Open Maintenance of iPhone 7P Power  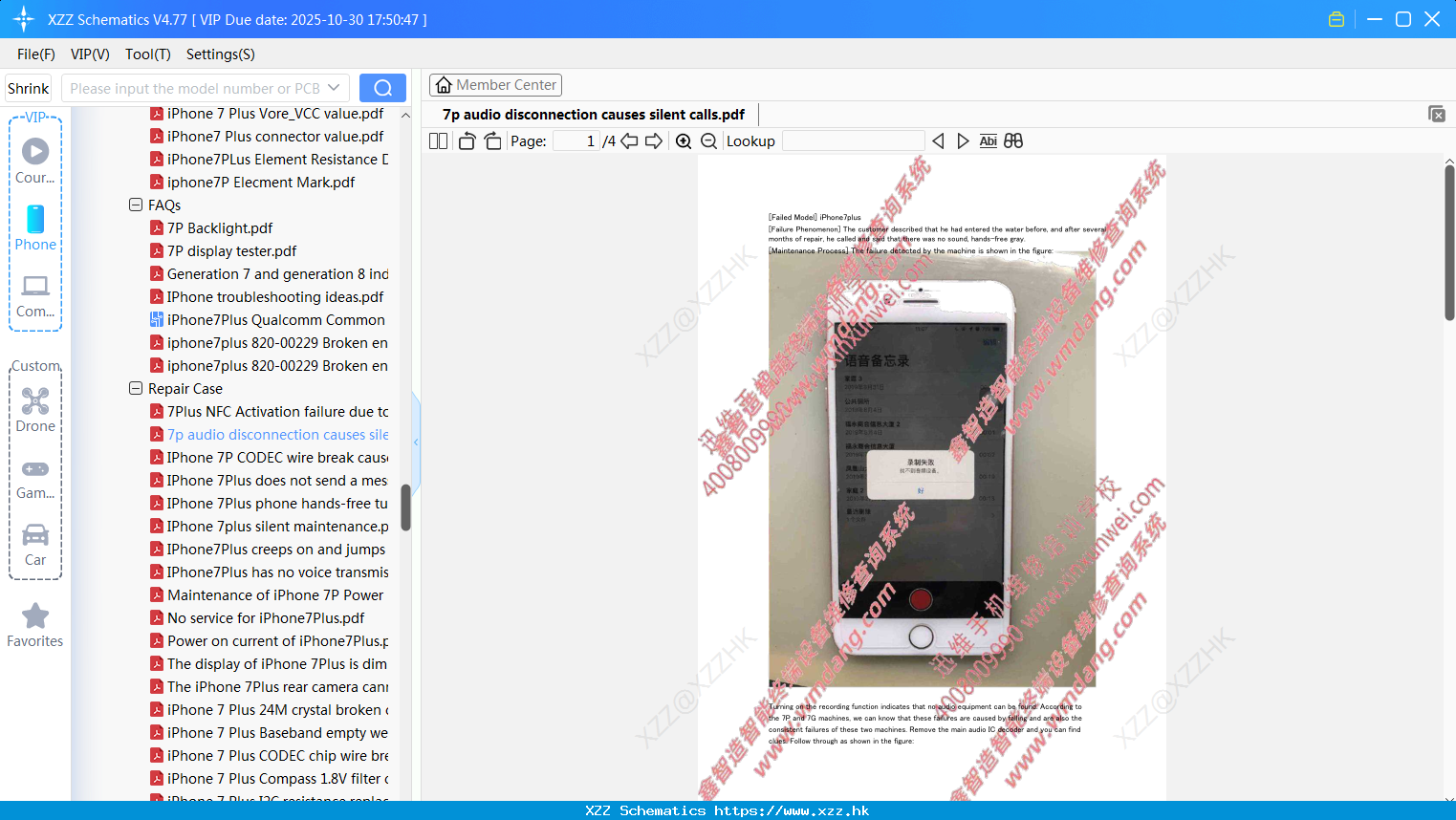point(275,595)
